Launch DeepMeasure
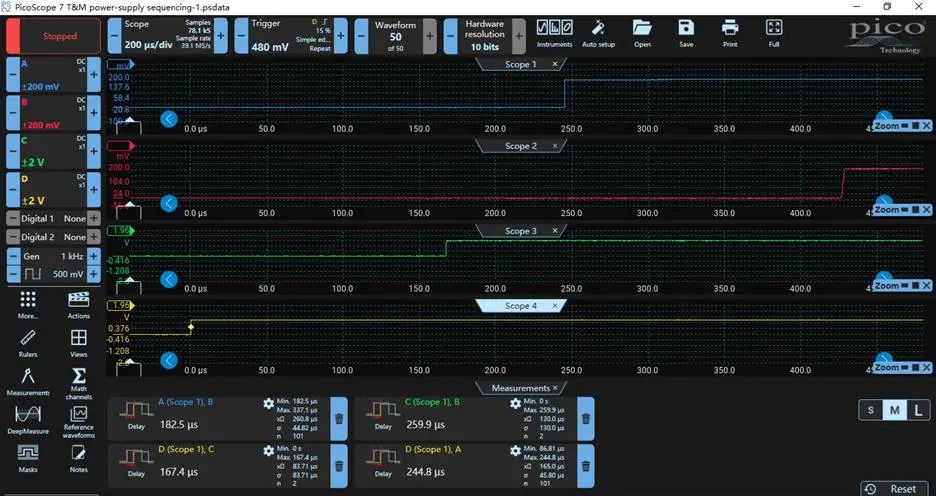 click(x=27, y=420)
